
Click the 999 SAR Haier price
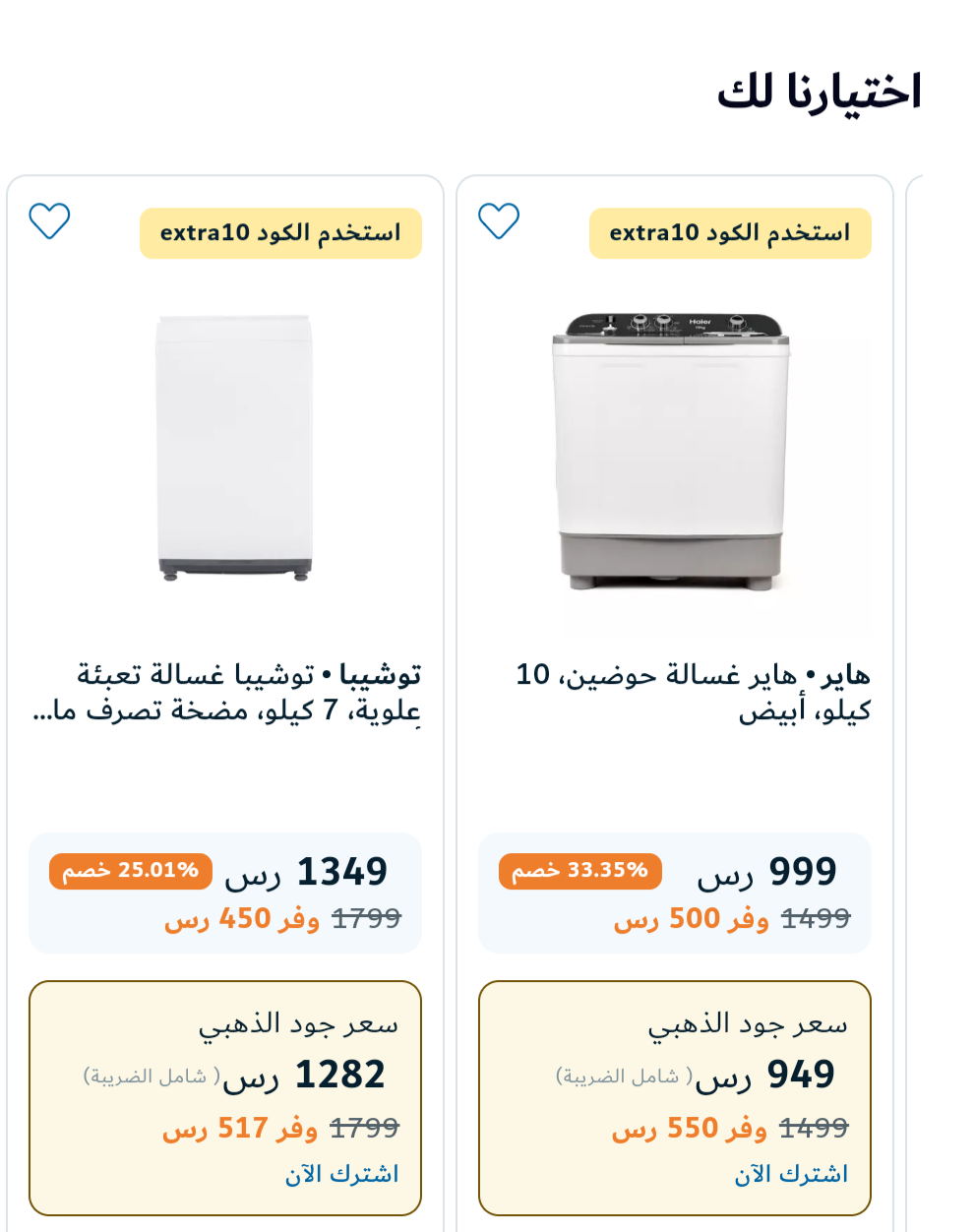click(x=766, y=872)
